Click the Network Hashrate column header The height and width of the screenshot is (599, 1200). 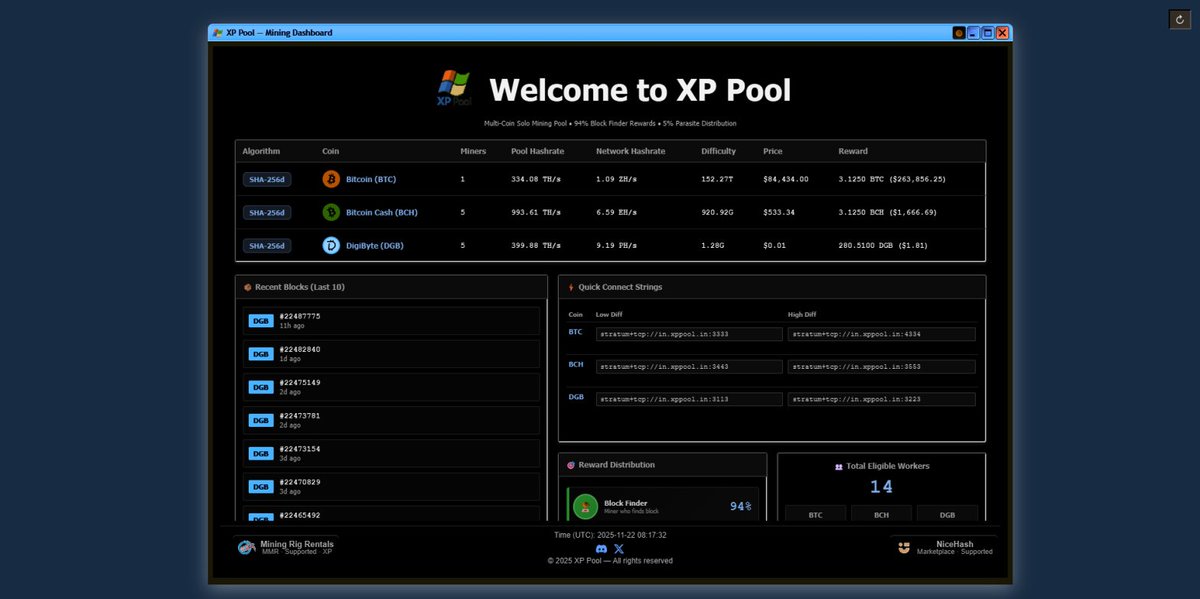[633, 151]
